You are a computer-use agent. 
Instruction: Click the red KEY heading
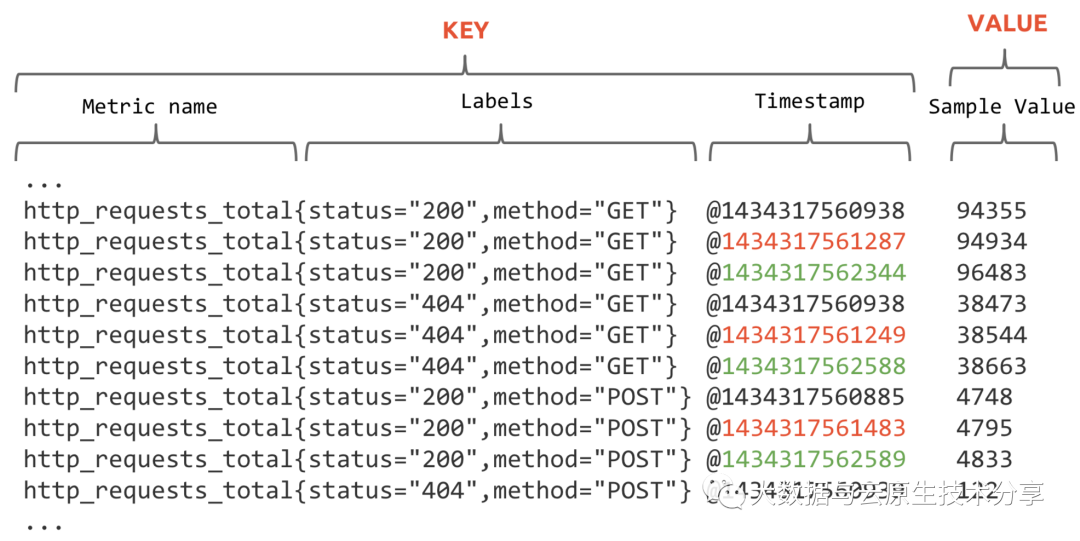tap(465, 31)
